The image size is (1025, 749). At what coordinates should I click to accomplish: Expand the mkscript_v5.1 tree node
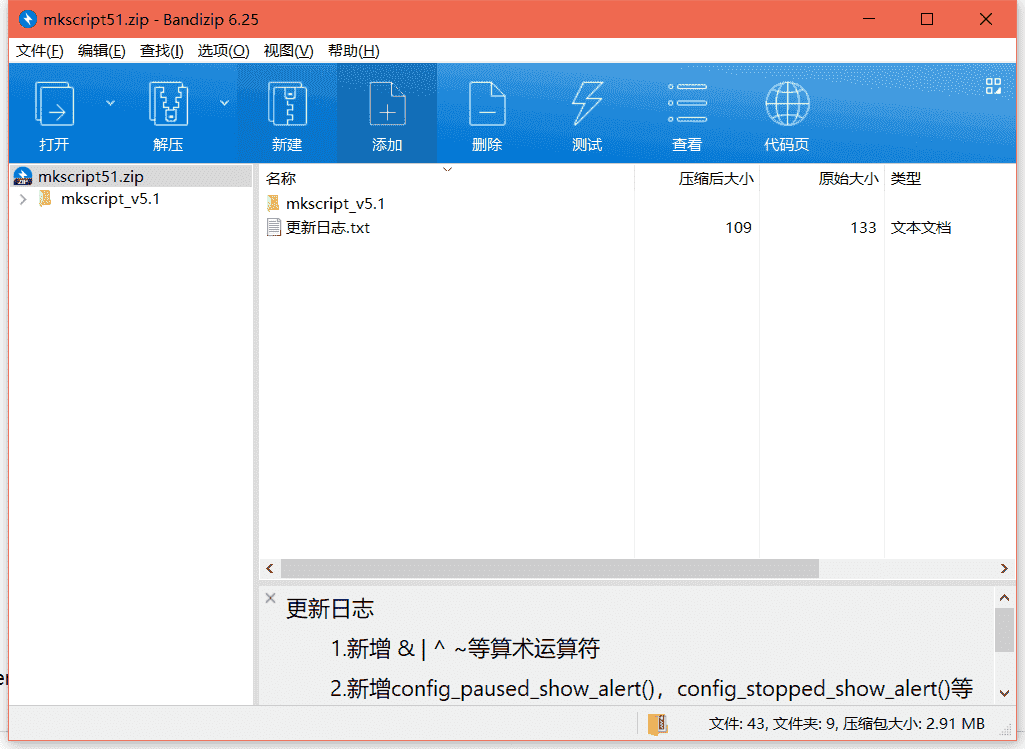pos(24,199)
